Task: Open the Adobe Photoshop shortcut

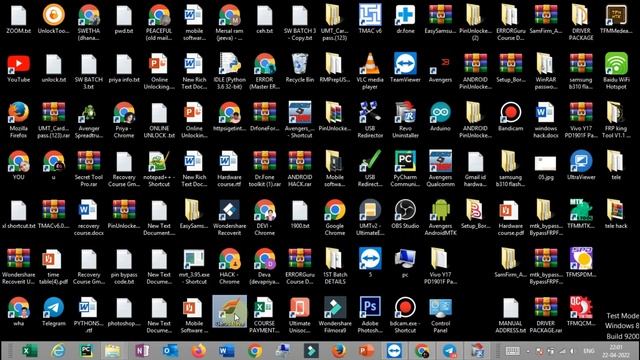Action: click(x=370, y=315)
